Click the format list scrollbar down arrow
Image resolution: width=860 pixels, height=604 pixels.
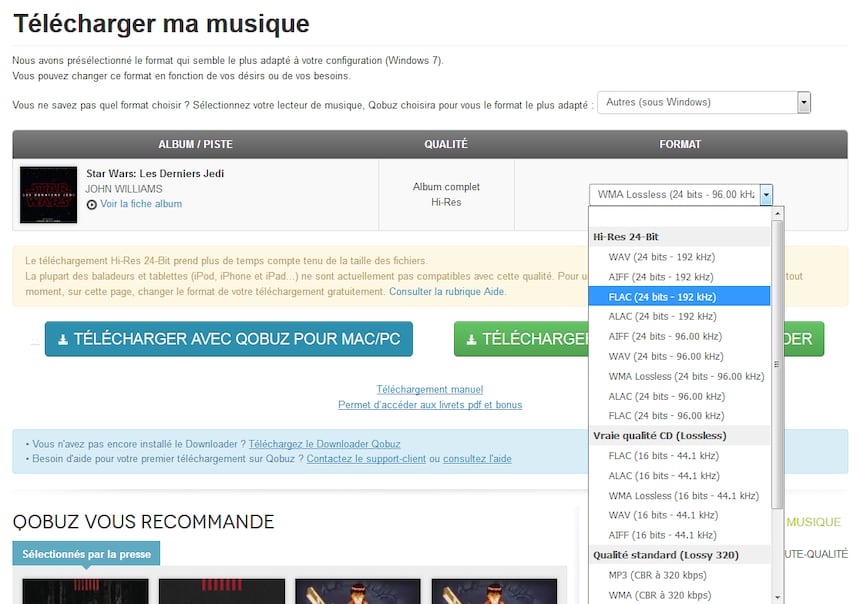(x=777, y=597)
